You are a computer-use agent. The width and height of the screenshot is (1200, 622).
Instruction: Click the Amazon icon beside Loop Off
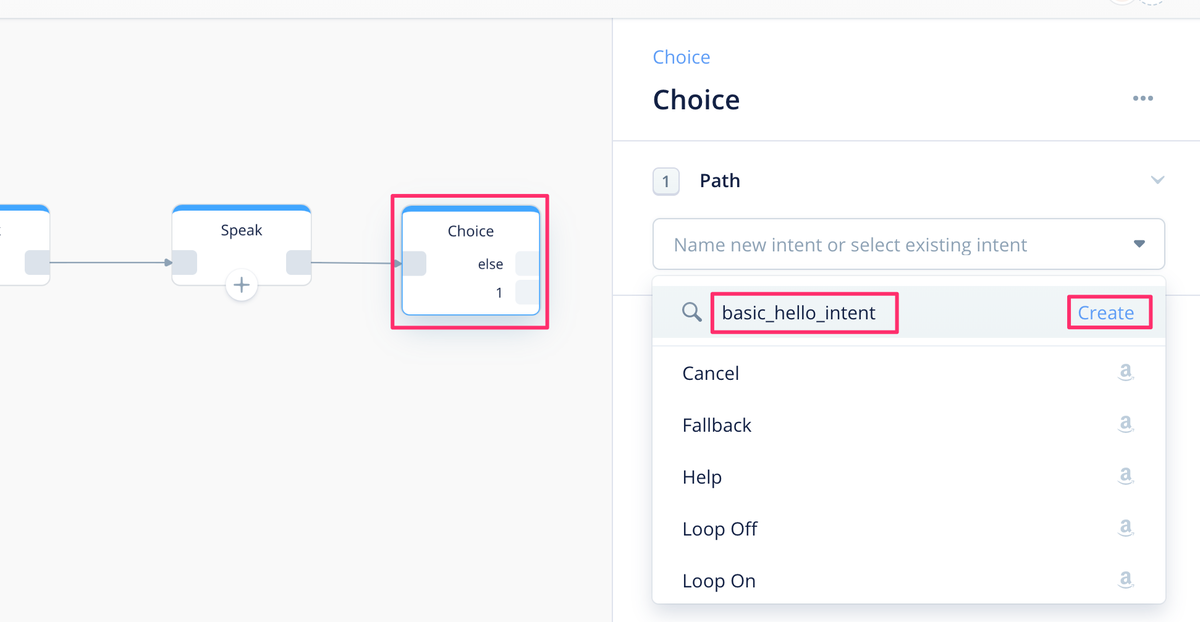click(x=1126, y=529)
